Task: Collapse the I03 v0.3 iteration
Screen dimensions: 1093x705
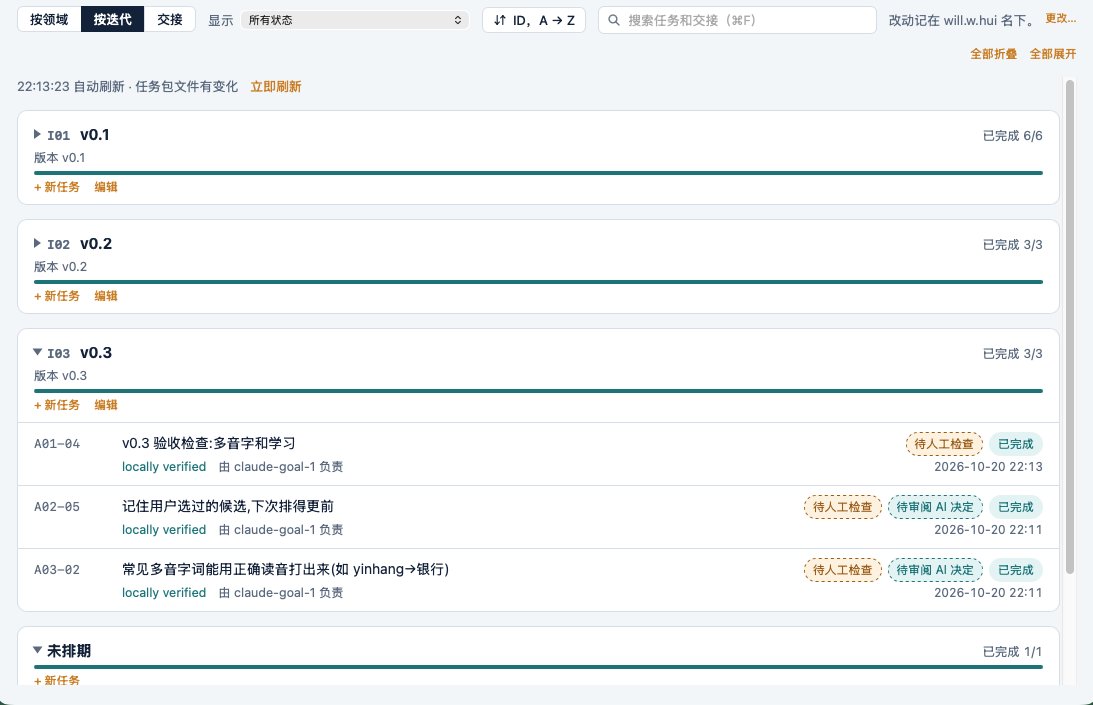Action: (38, 352)
